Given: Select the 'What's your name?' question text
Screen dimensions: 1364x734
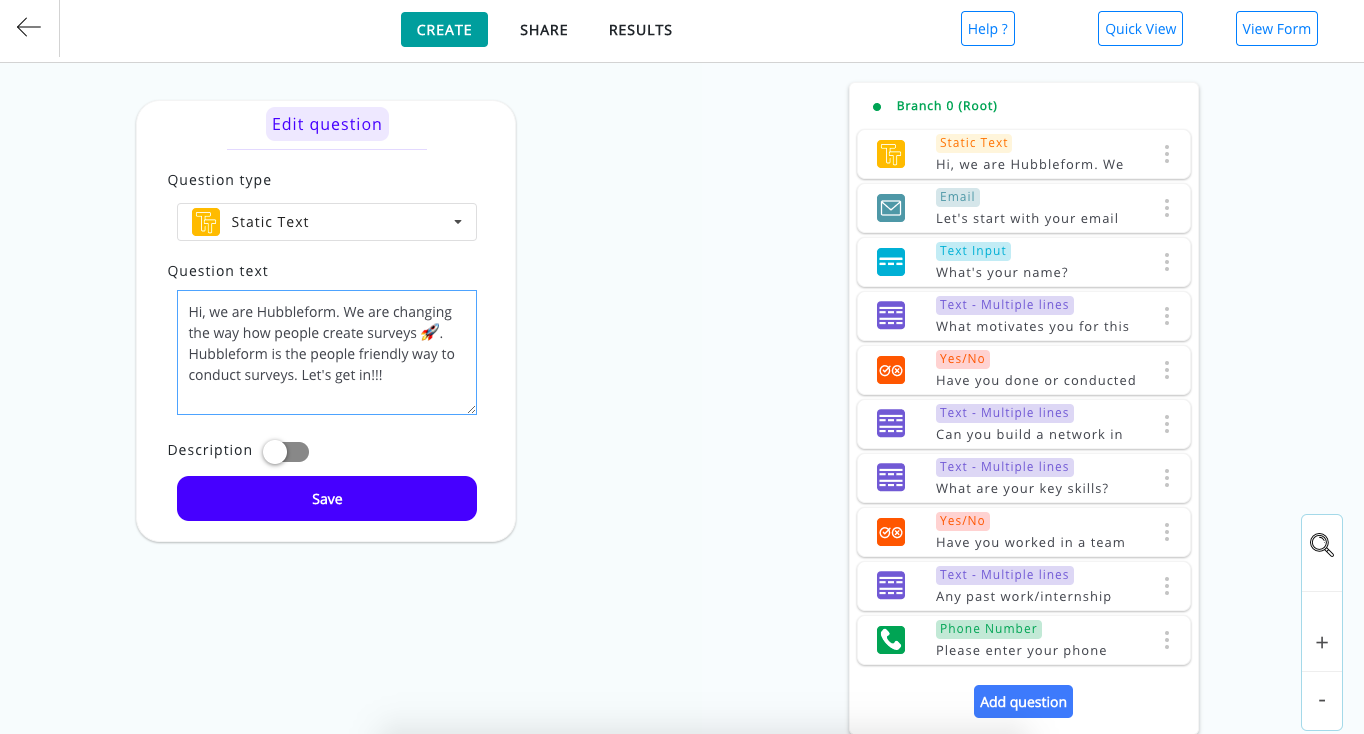Looking at the screenshot, I should 1002,272.
